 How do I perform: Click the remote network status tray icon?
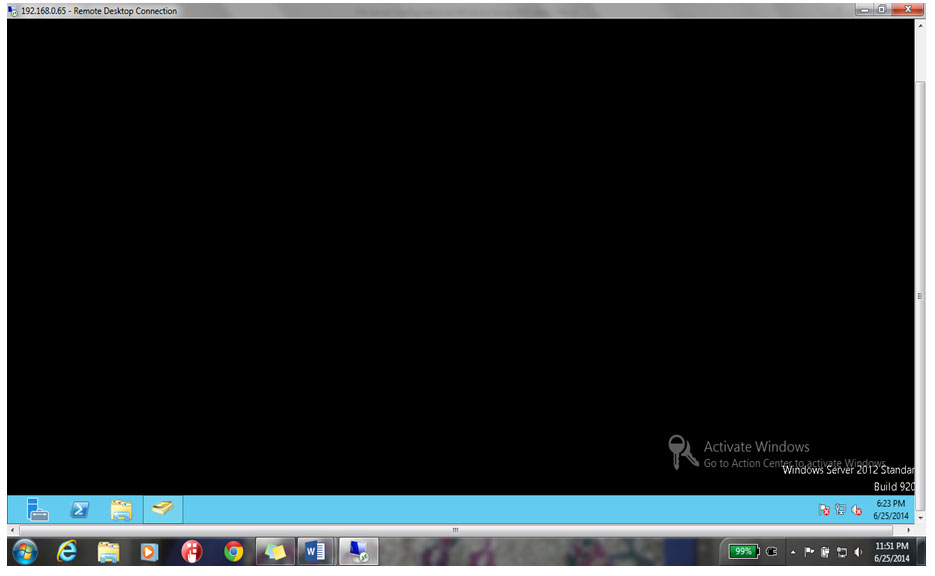[x=840, y=510]
